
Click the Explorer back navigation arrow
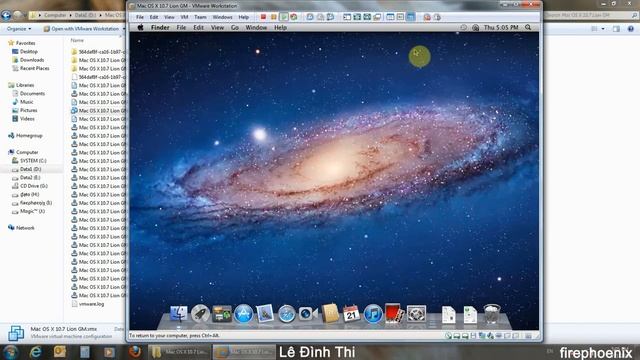(6, 15)
